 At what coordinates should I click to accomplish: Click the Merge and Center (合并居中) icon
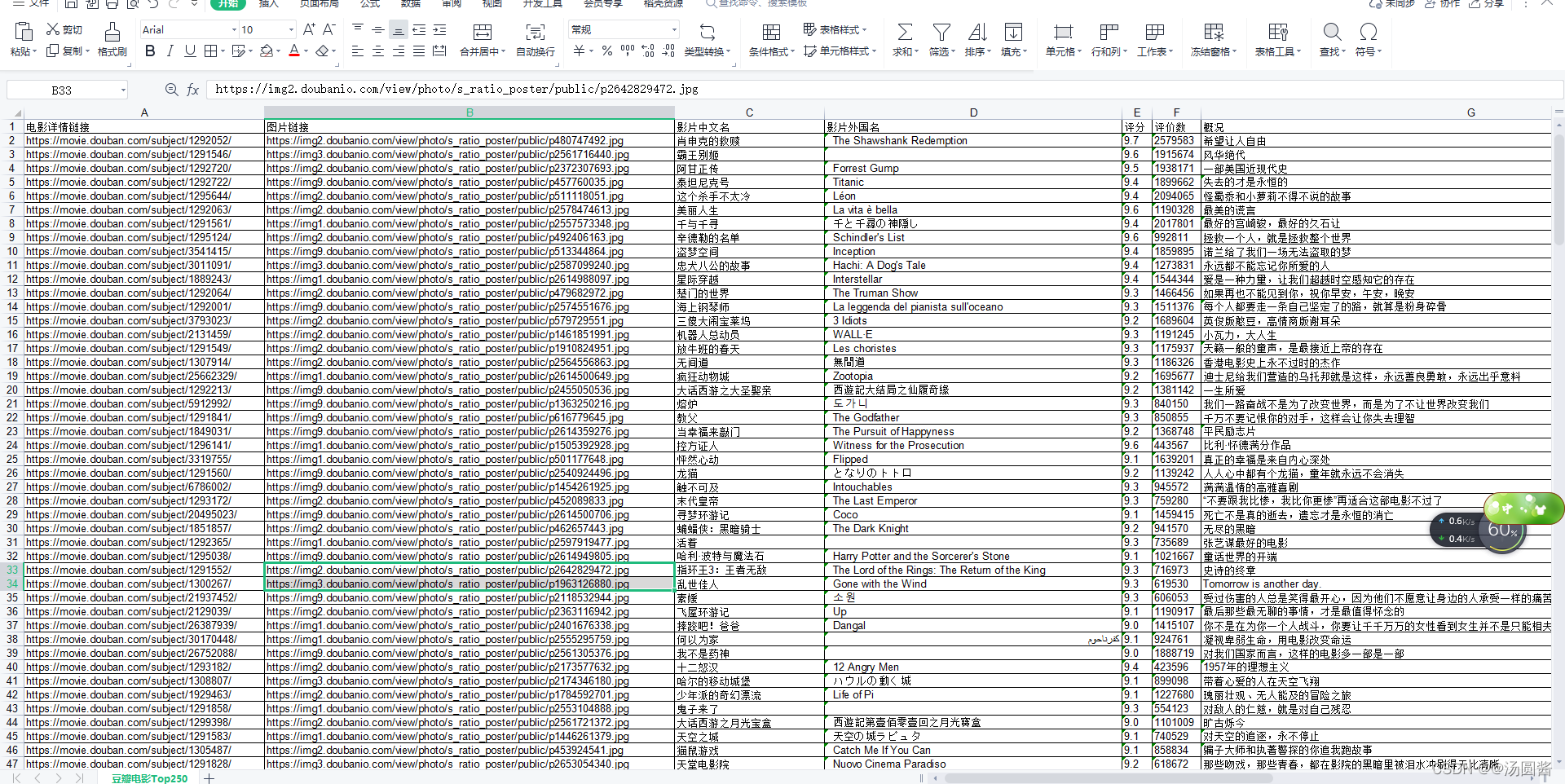(x=483, y=32)
